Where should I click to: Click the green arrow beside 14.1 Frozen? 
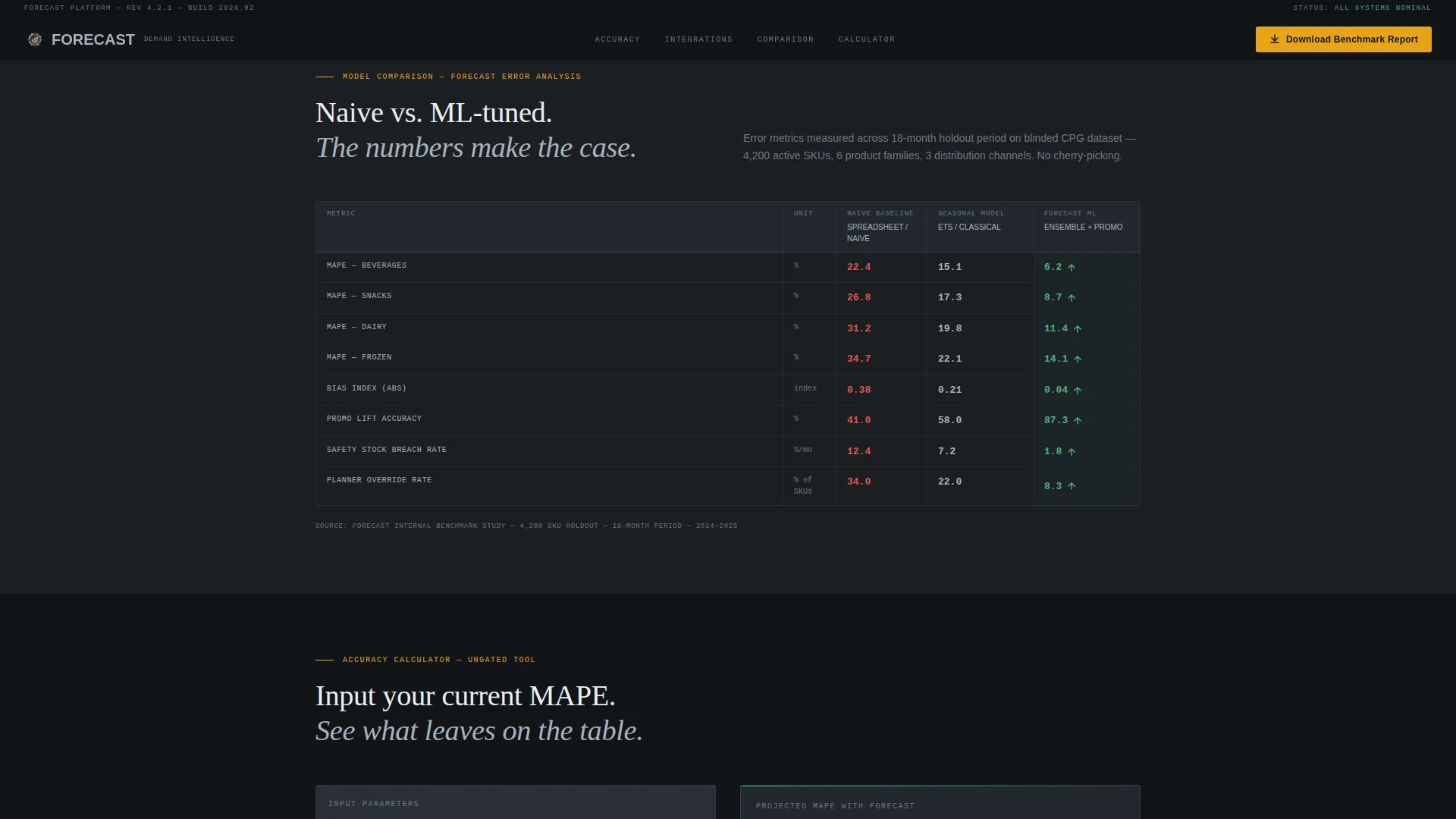point(1078,359)
